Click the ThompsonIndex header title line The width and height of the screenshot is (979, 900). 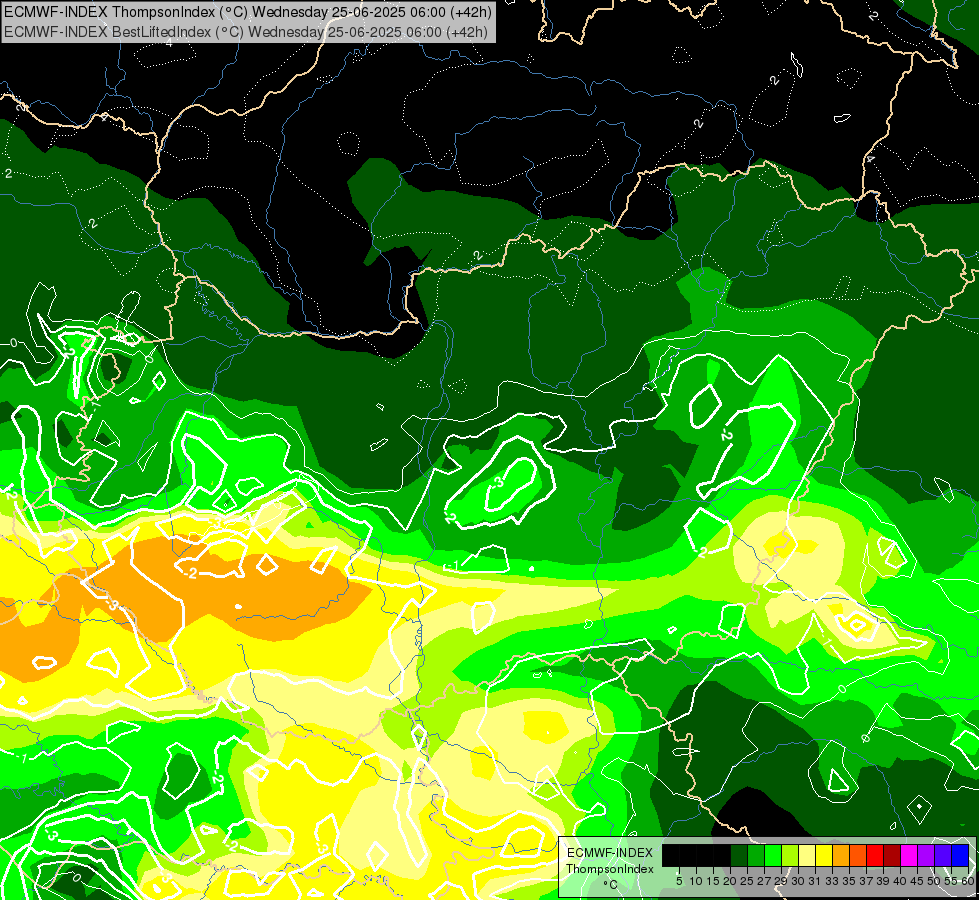point(248,11)
